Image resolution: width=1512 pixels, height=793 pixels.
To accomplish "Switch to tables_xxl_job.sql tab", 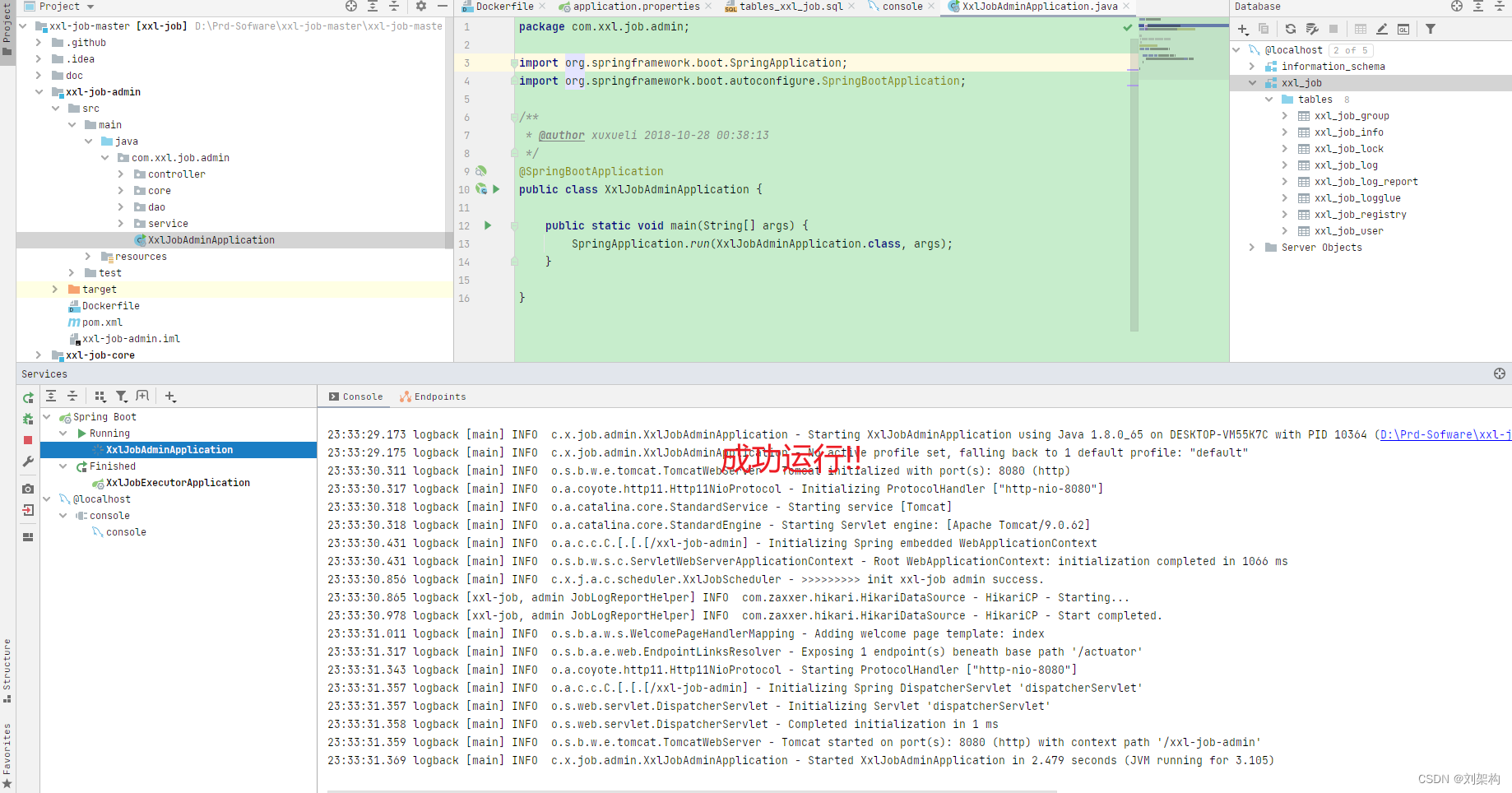I will (x=791, y=7).
